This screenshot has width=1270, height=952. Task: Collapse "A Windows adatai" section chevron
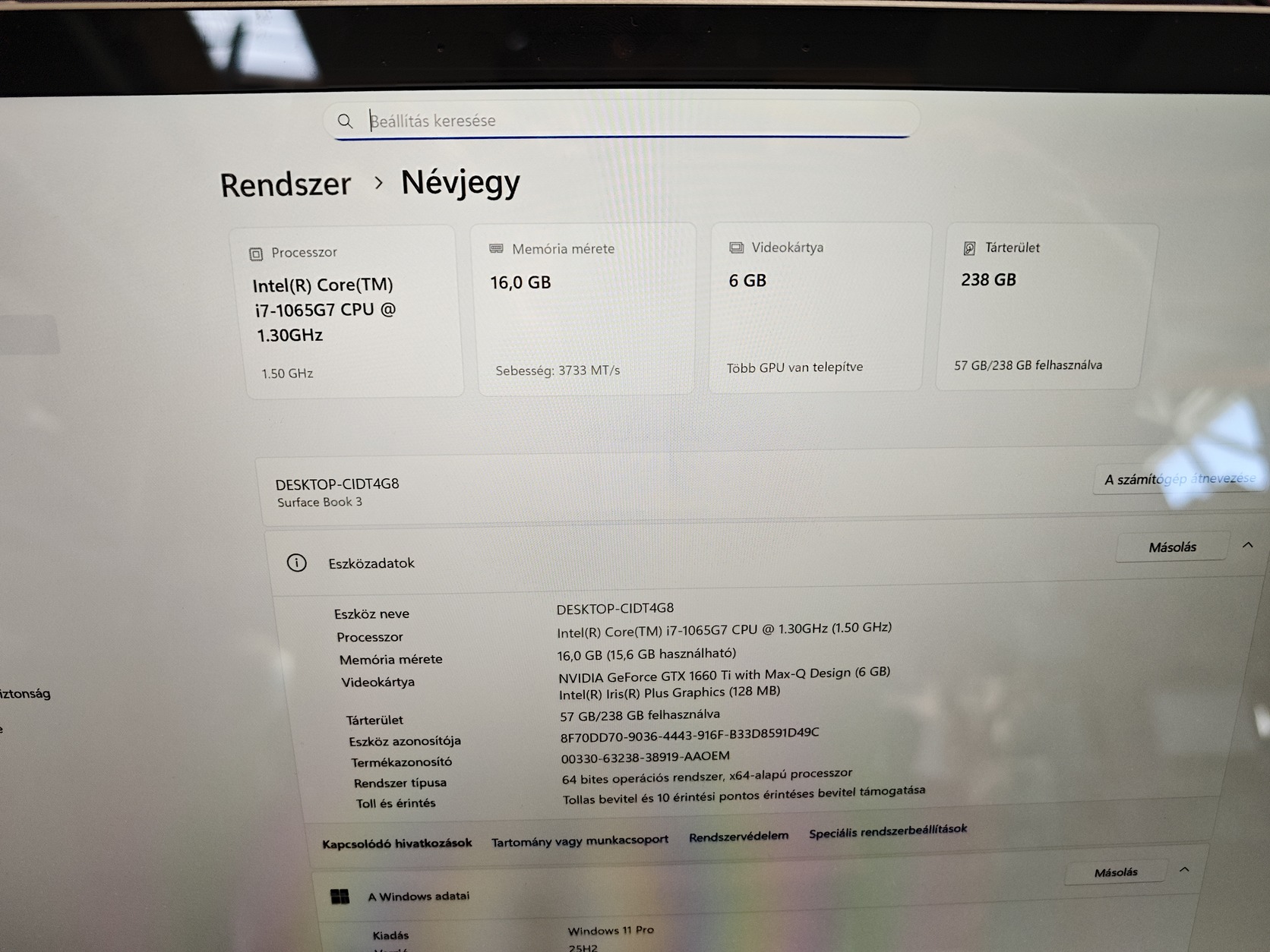[1184, 870]
